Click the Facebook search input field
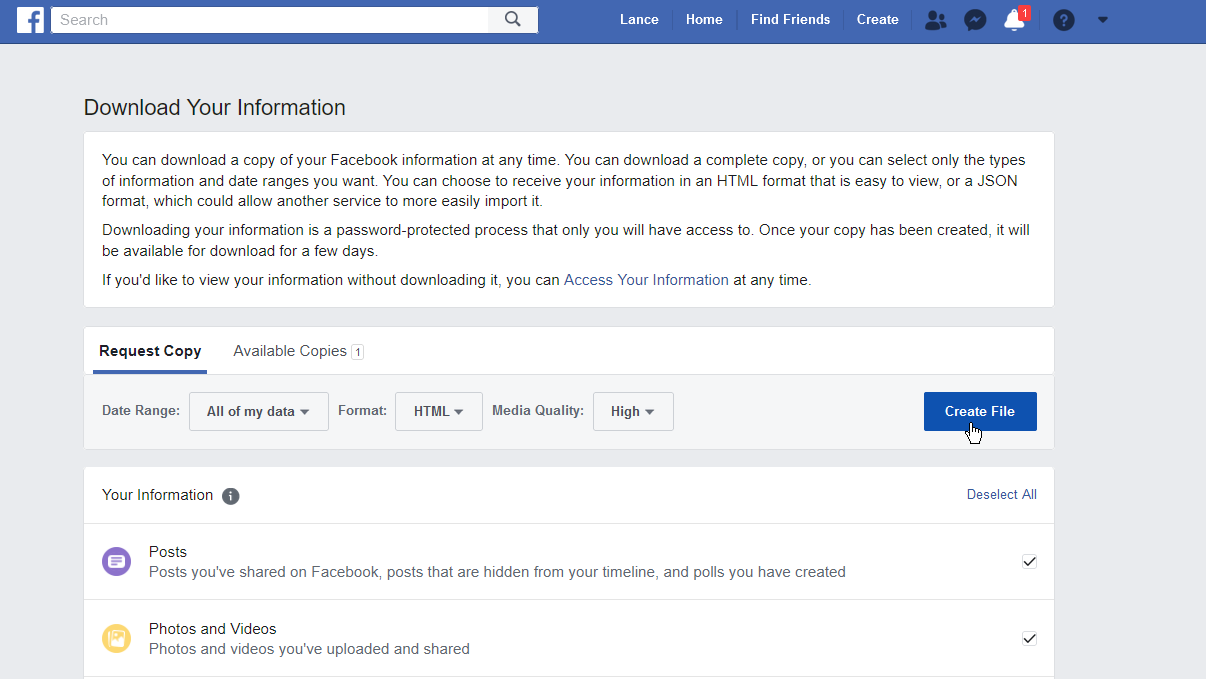 (270, 20)
